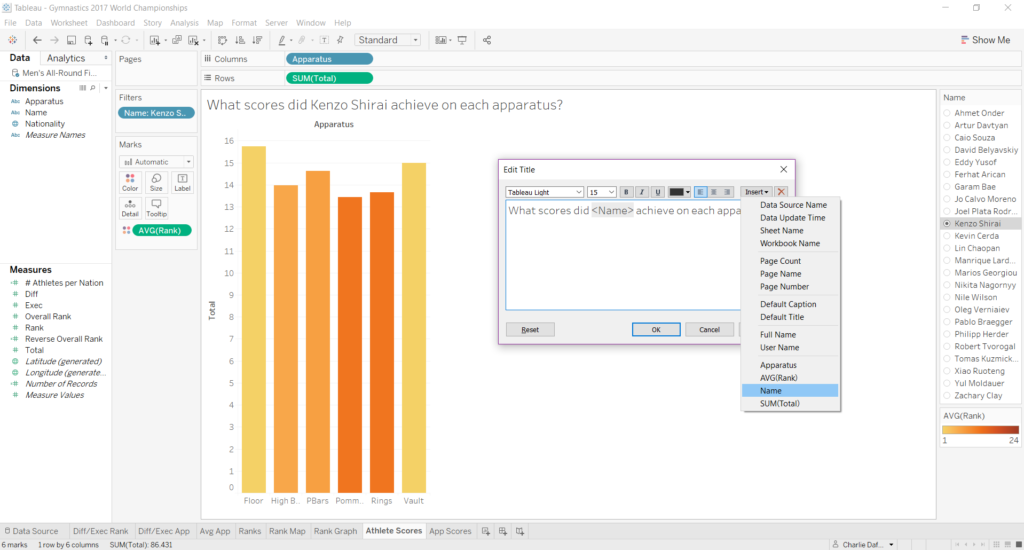Select Ahmet Onder in the Name filter
The image size is (1024, 550).
[947, 113]
